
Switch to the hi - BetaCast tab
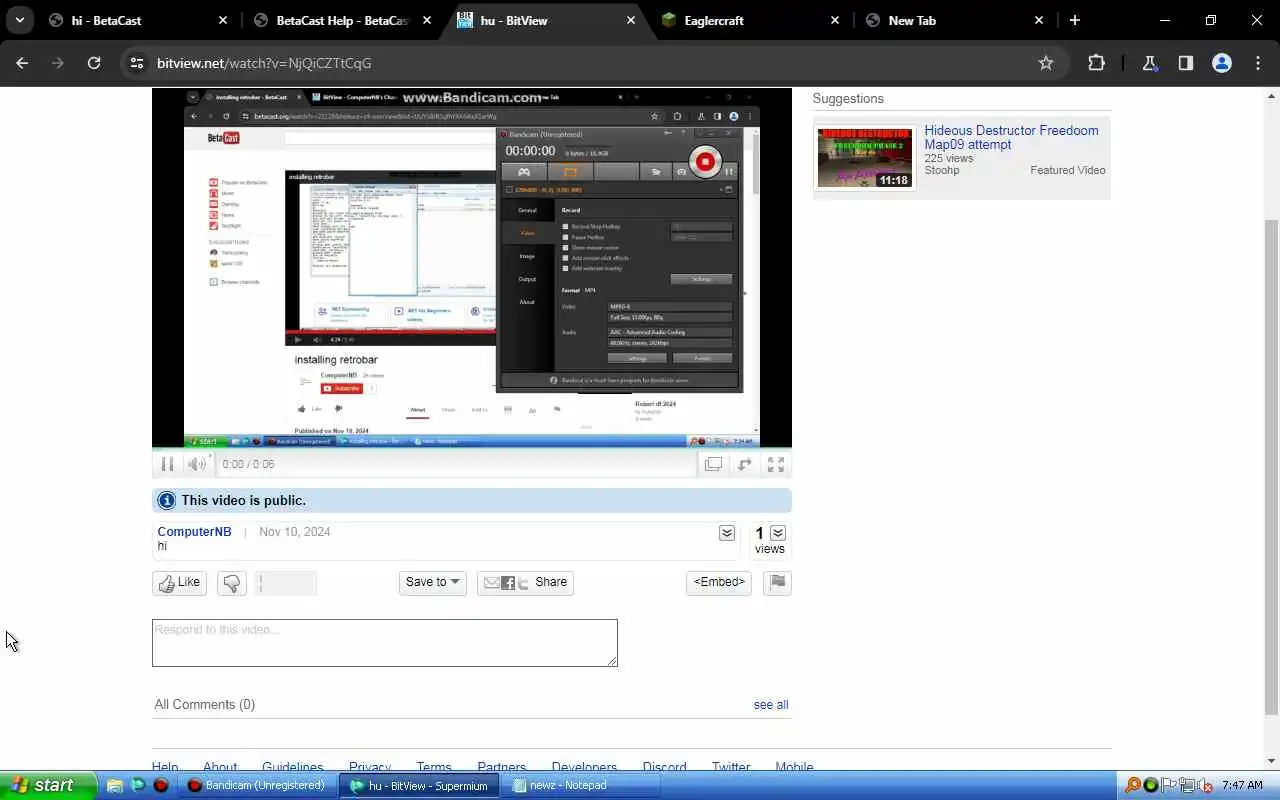(x=139, y=20)
